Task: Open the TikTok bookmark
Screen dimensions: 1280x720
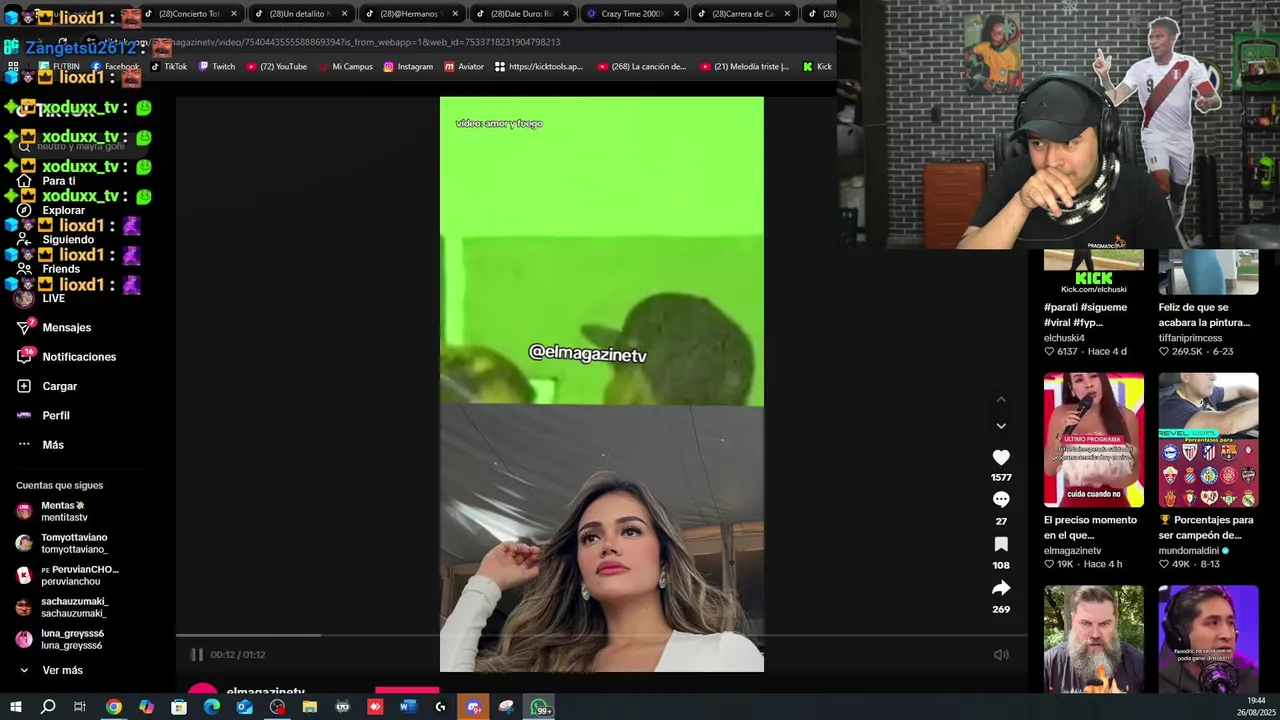Action: tap(168, 67)
